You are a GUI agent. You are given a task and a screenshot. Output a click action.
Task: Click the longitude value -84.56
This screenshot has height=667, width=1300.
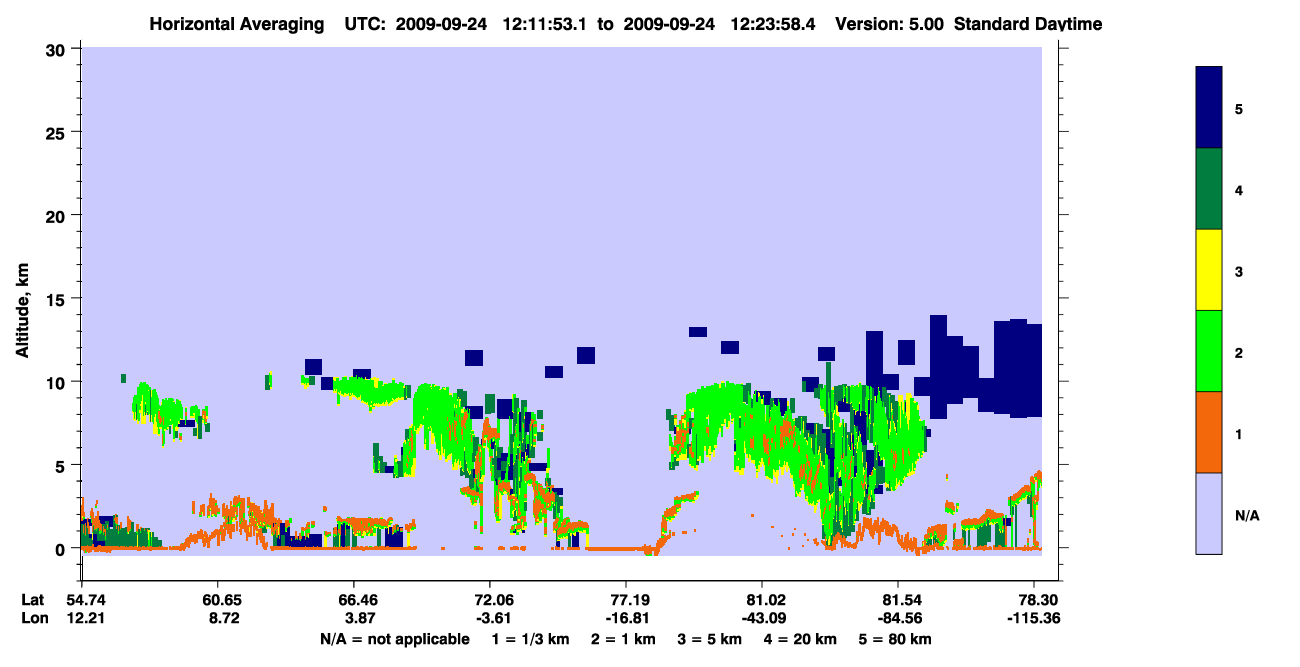(x=899, y=618)
